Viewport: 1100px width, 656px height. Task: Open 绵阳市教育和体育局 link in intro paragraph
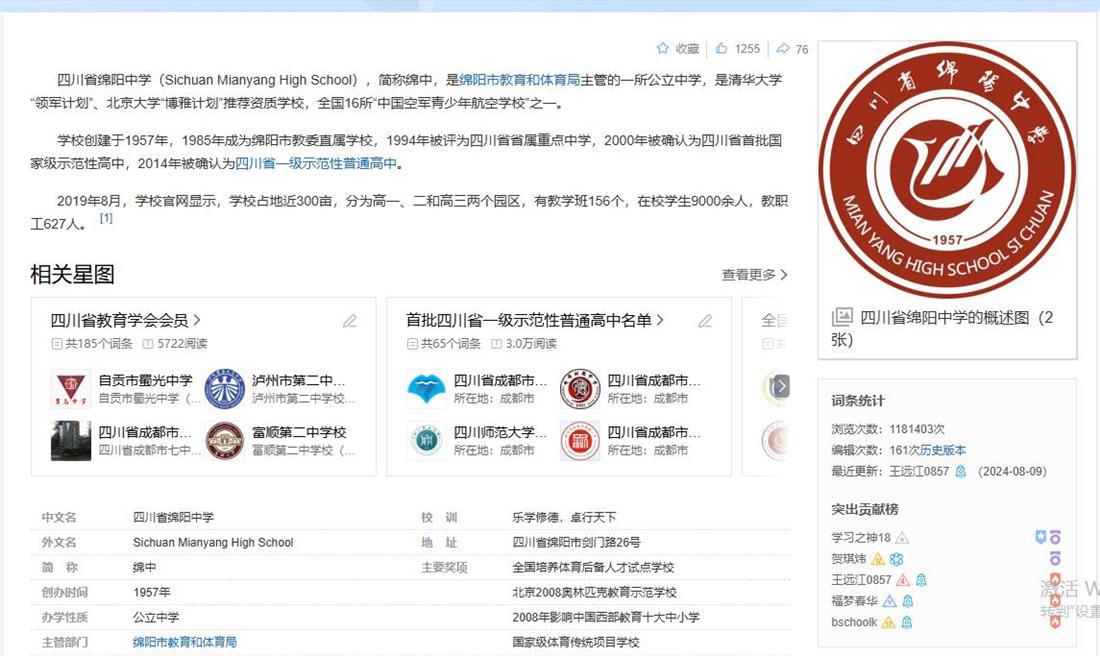point(519,80)
